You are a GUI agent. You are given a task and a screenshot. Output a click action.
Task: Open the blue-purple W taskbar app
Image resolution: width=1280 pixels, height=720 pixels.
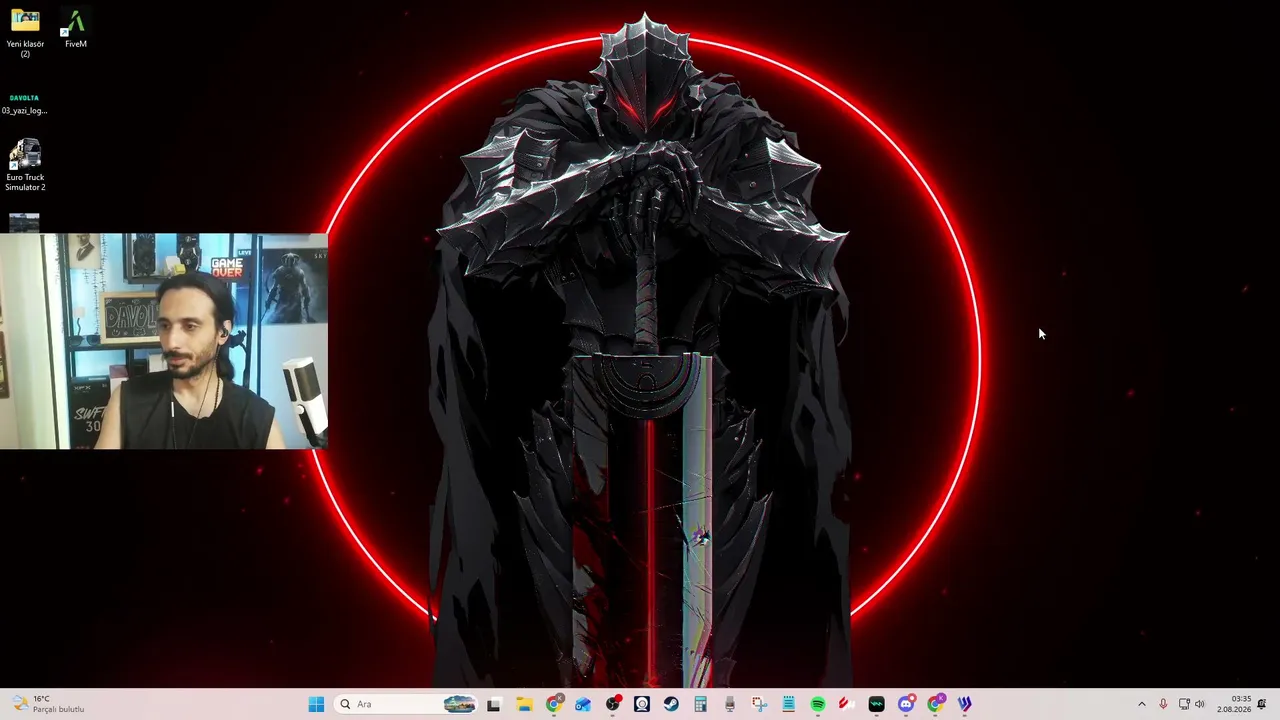(x=964, y=704)
